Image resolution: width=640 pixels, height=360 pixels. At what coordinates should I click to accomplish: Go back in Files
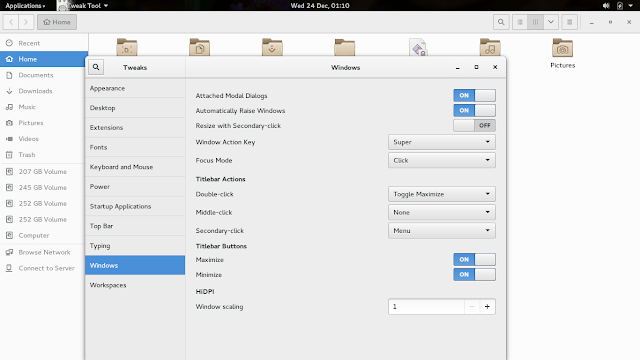pos(11,22)
